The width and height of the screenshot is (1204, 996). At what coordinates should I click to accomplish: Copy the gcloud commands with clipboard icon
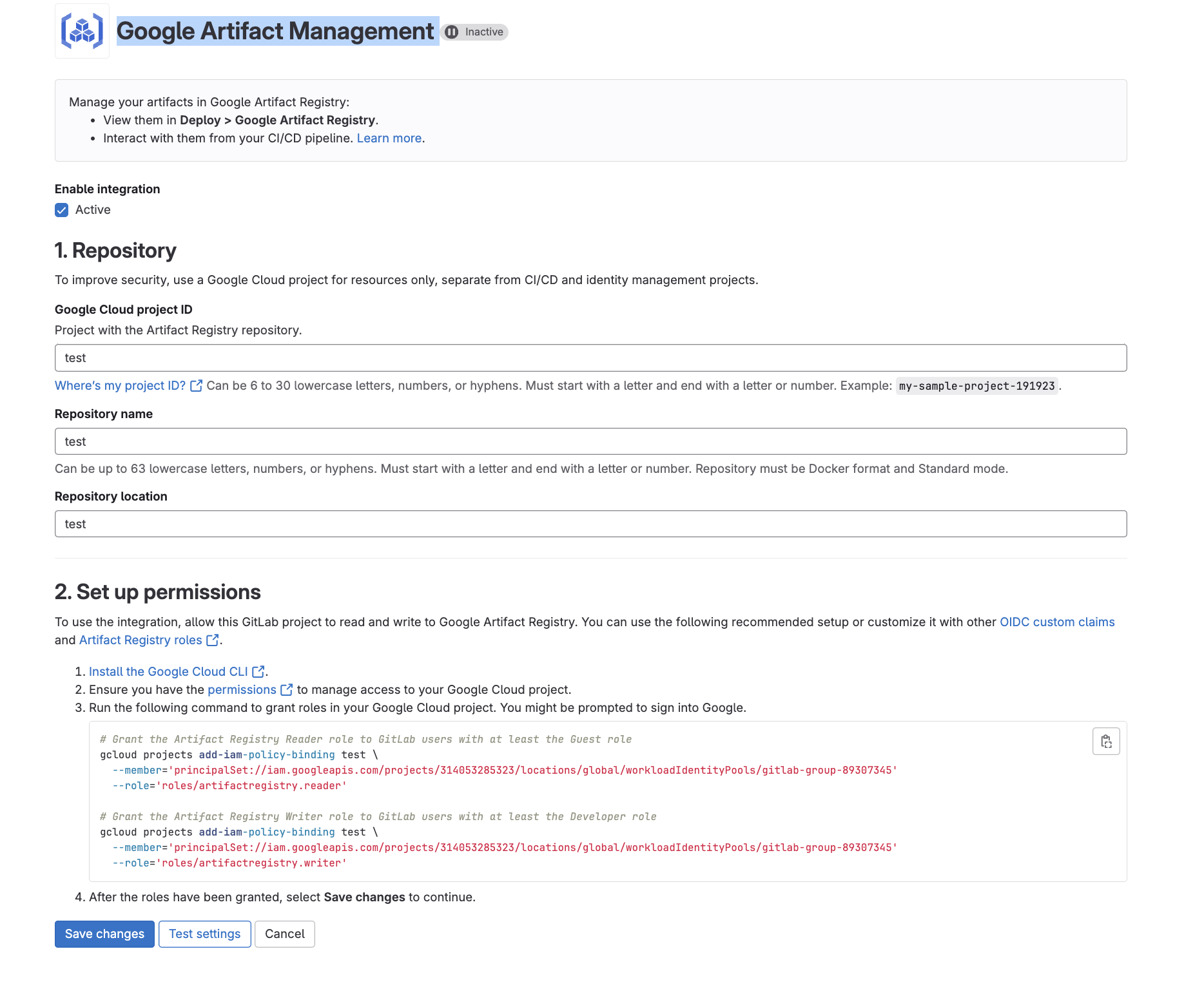[1105, 742]
